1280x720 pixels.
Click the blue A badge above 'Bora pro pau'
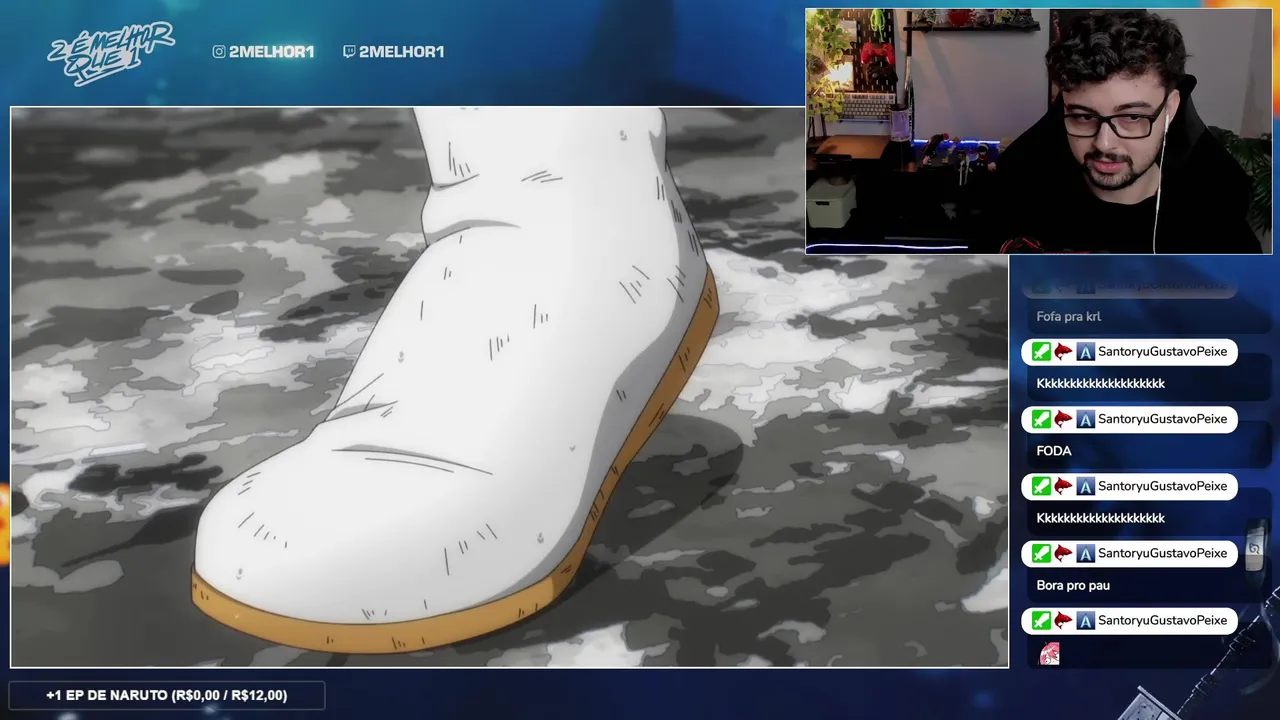click(1085, 553)
